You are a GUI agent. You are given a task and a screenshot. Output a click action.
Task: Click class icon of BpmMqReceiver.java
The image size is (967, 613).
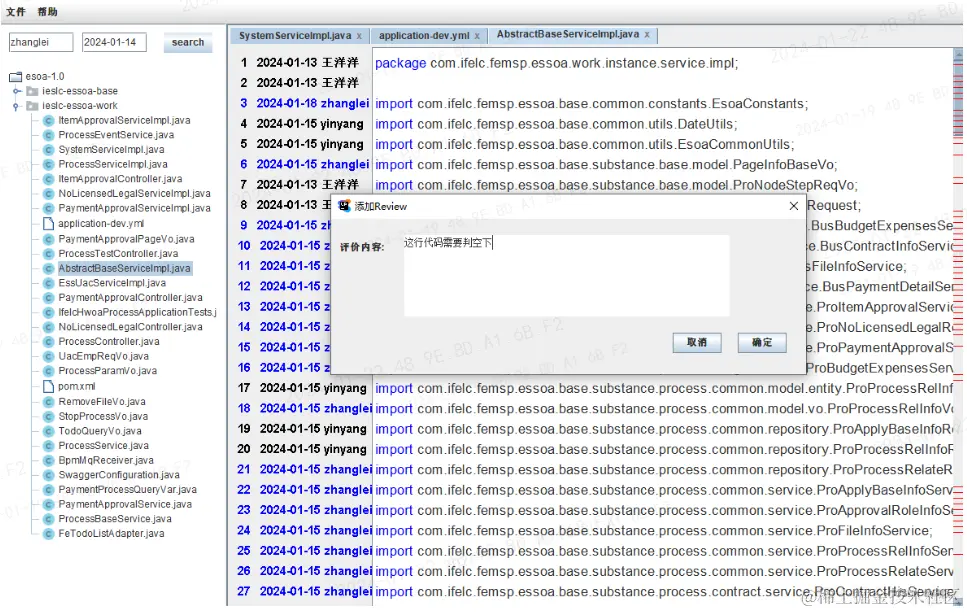pos(49,461)
